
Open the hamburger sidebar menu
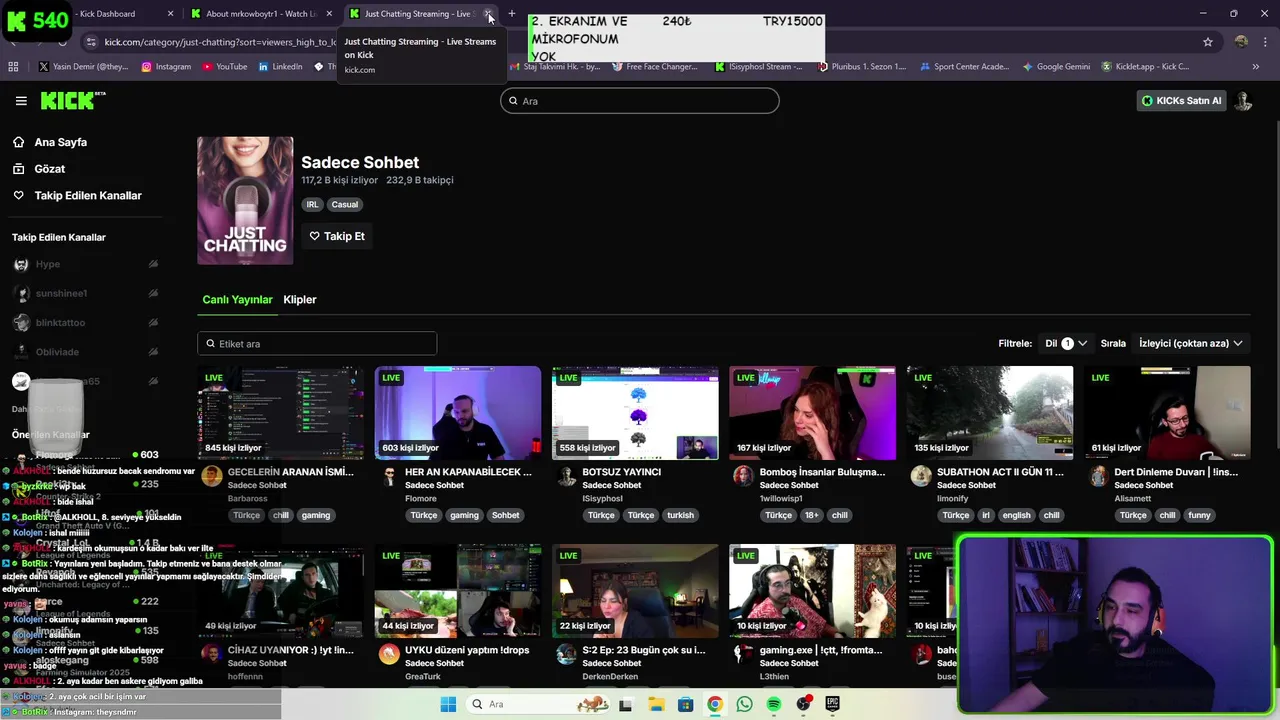coord(21,101)
